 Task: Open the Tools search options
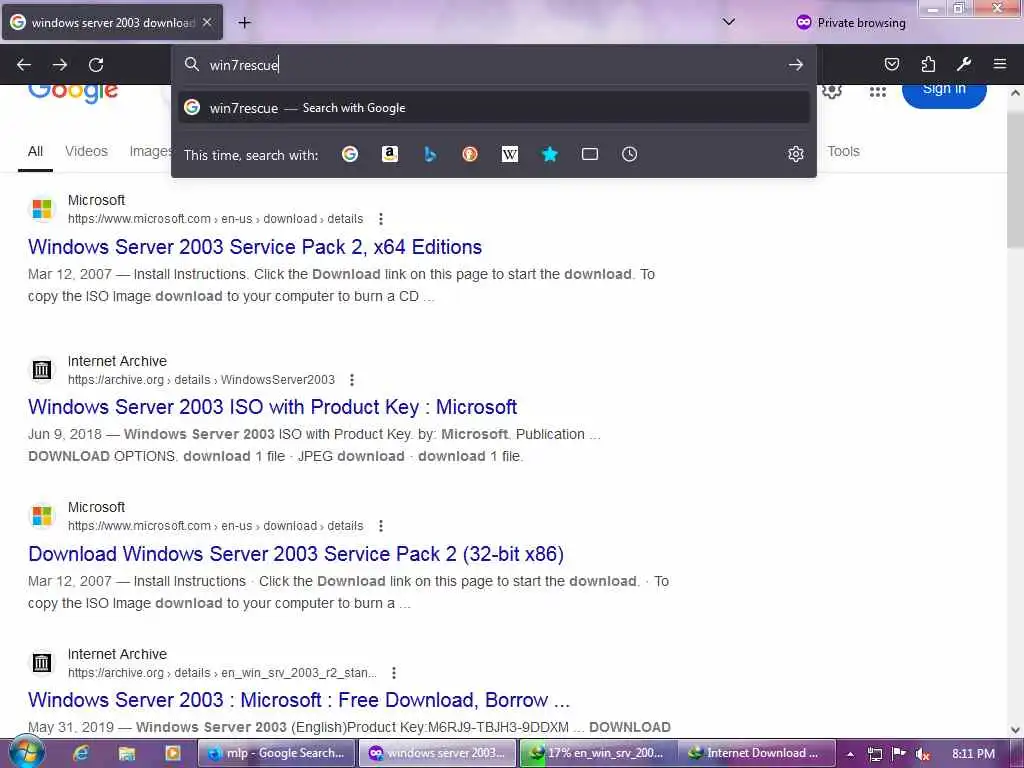(x=843, y=152)
